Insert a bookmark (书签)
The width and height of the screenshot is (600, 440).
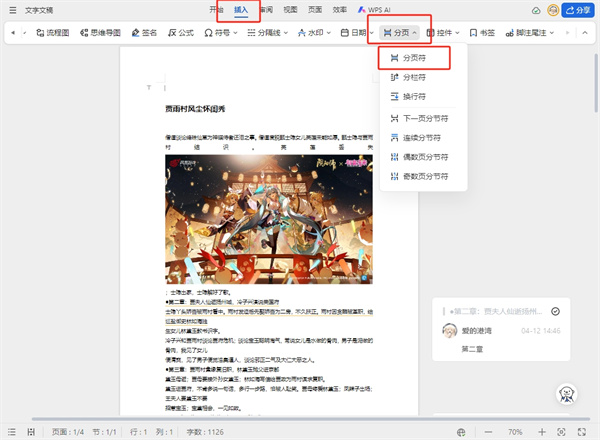coord(482,33)
